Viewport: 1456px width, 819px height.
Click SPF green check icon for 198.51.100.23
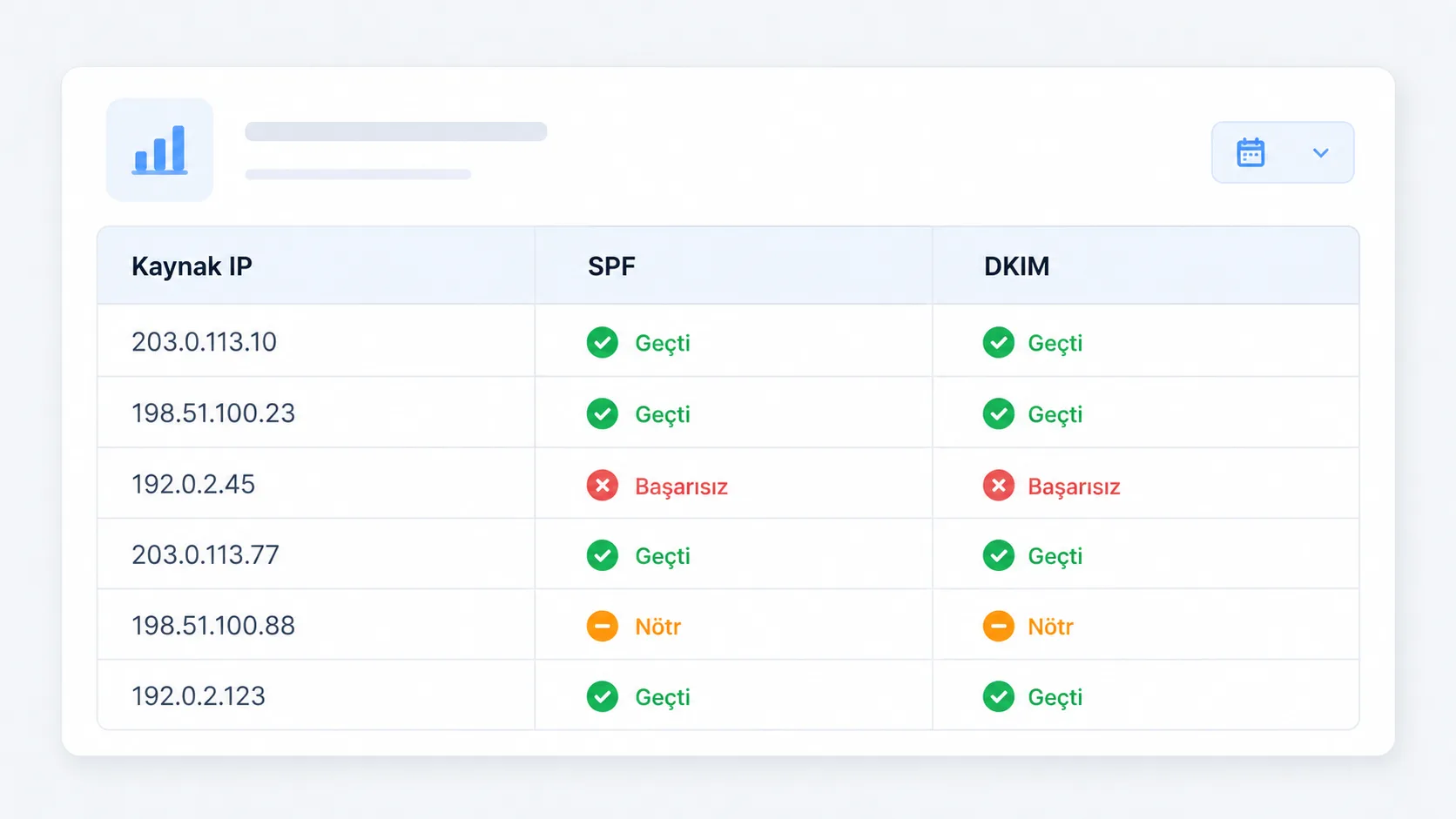(x=602, y=414)
